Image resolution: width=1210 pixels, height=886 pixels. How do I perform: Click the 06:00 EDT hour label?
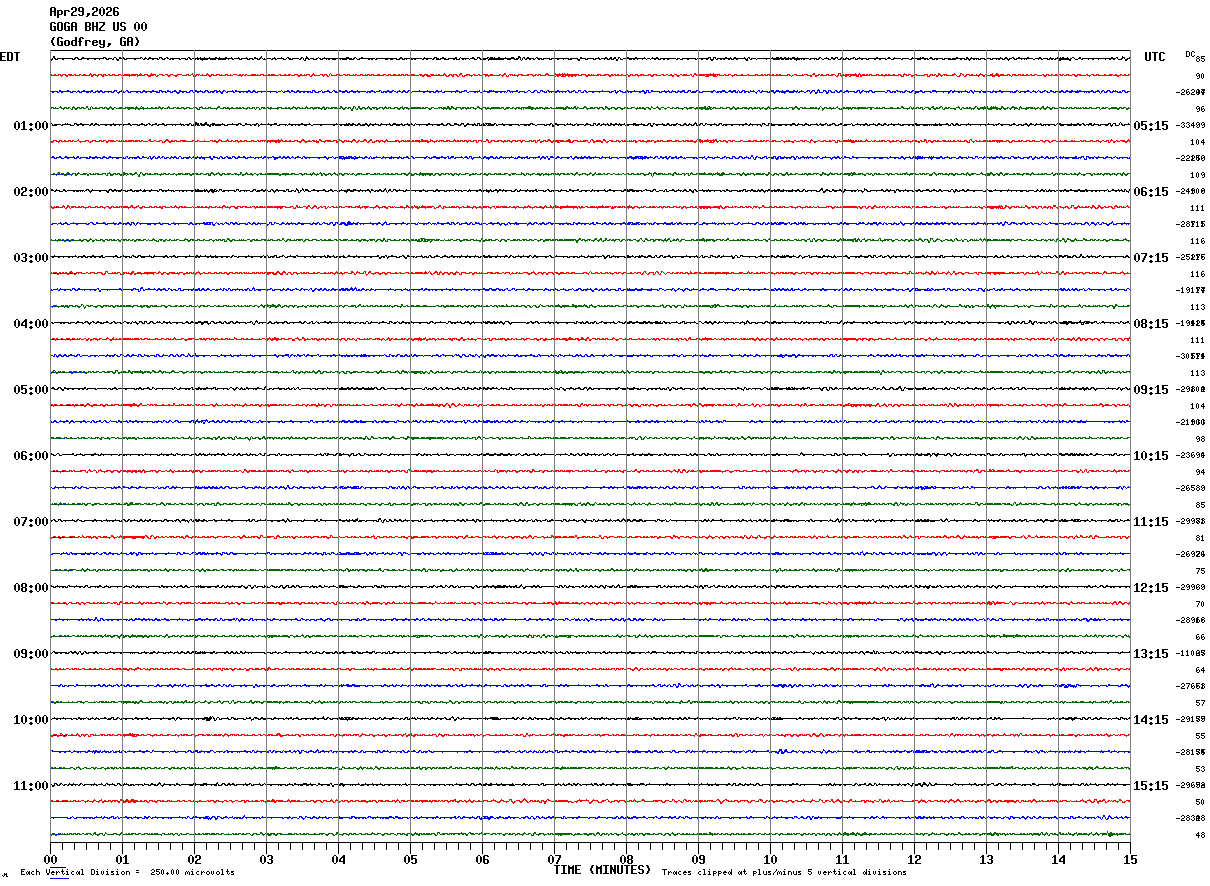pyautogui.click(x=30, y=456)
